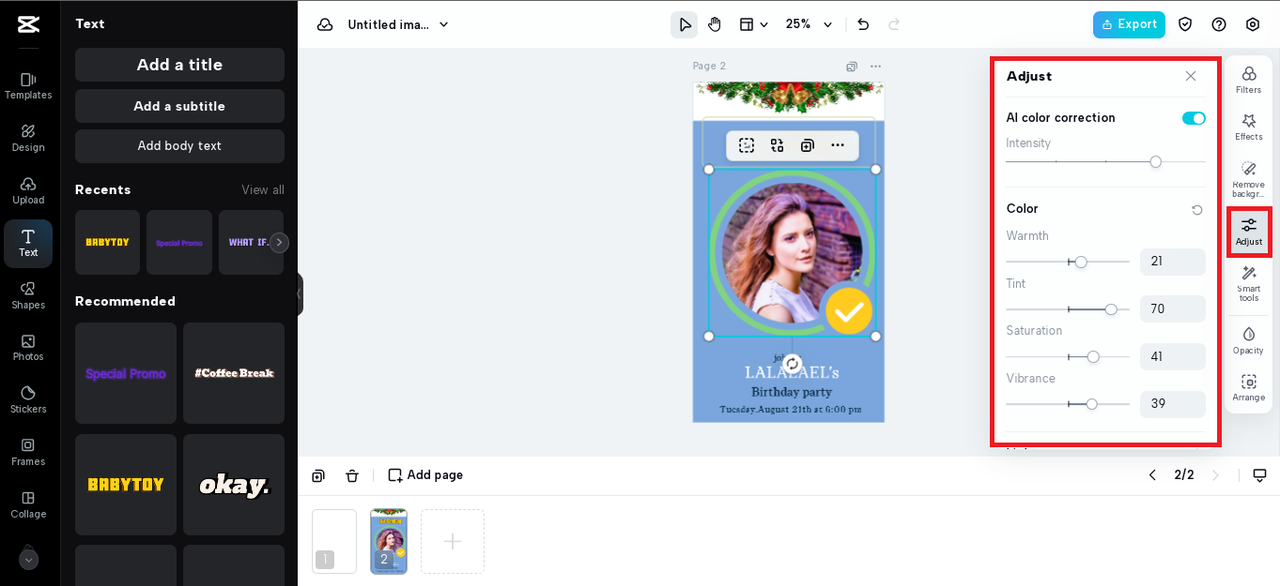
Task: Click the Saturation value field 41
Action: coord(1172,357)
